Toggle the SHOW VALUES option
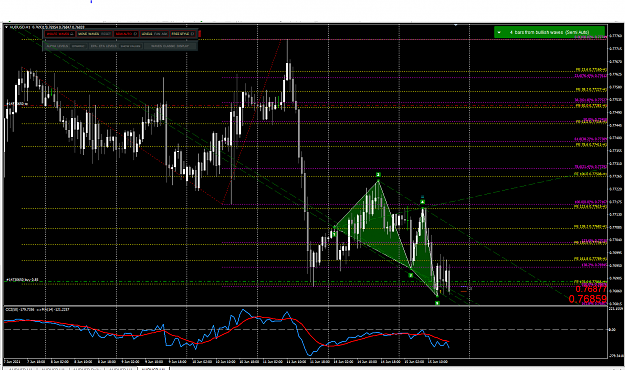The width and height of the screenshot is (625, 370). click(x=131, y=46)
